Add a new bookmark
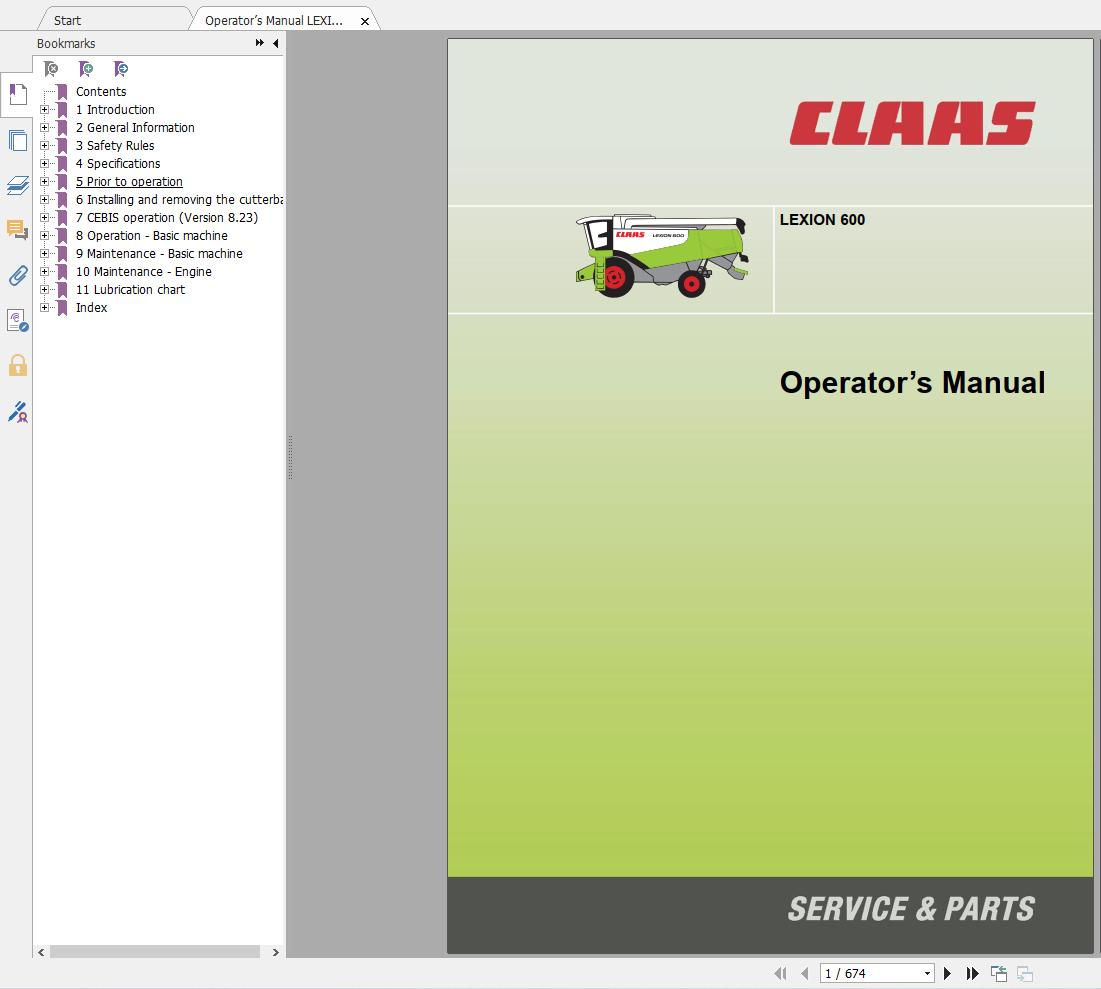 coord(85,68)
